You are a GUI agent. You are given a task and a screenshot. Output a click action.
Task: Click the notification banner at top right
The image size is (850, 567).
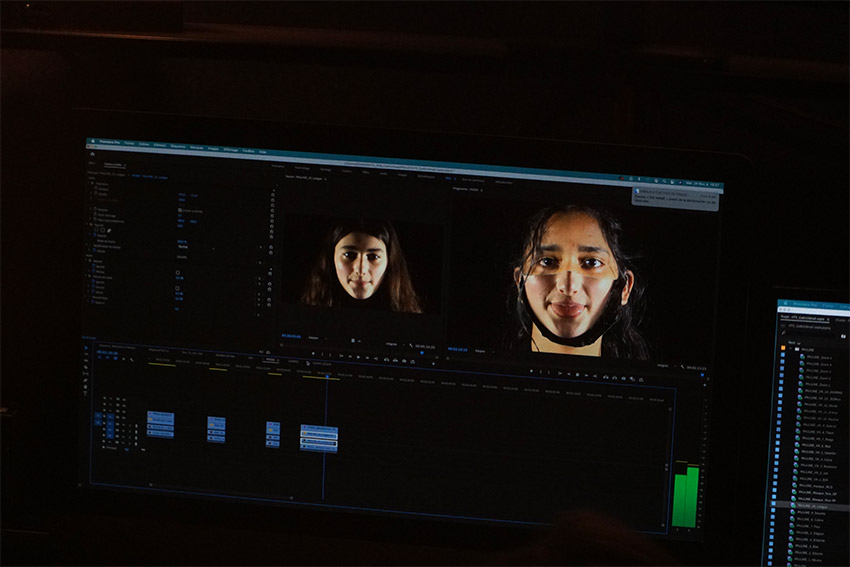(675, 198)
